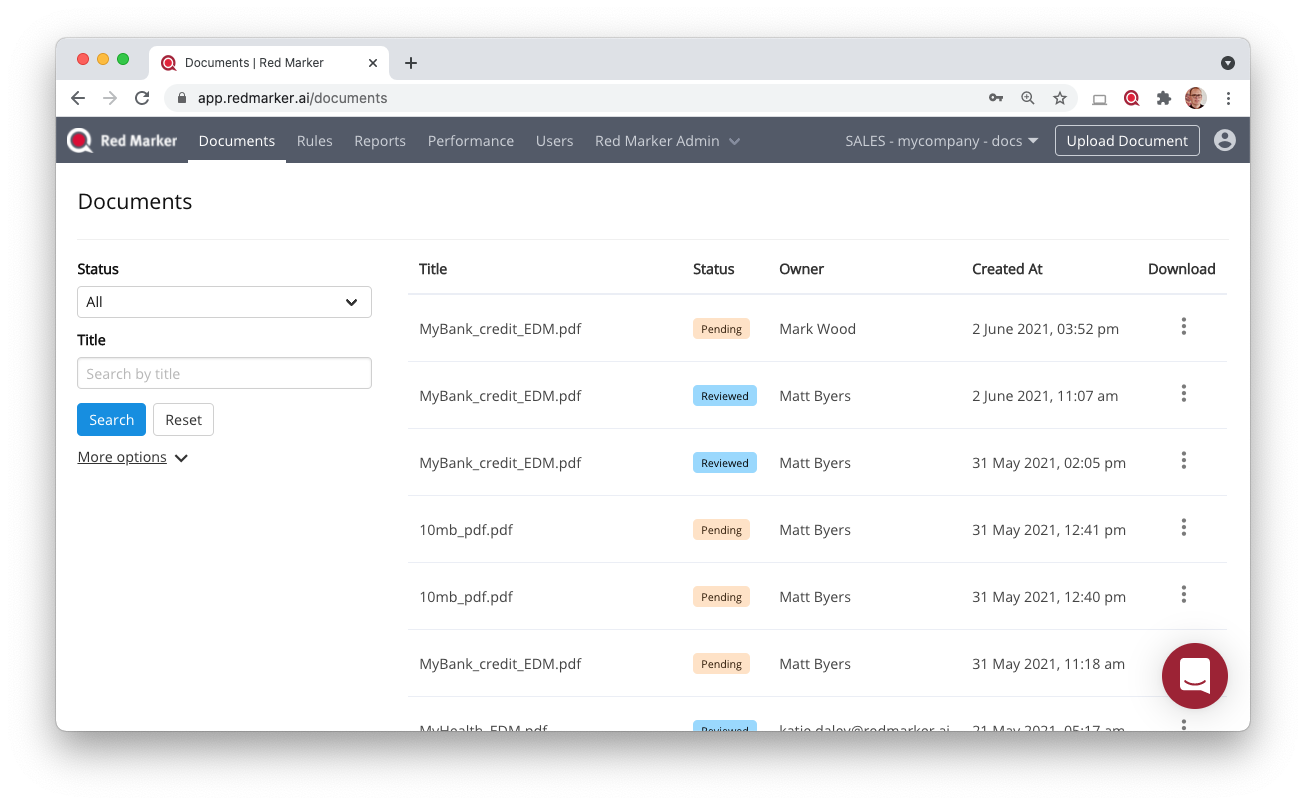Bookmark this page with the star icon

click(x=1060, y=98)
